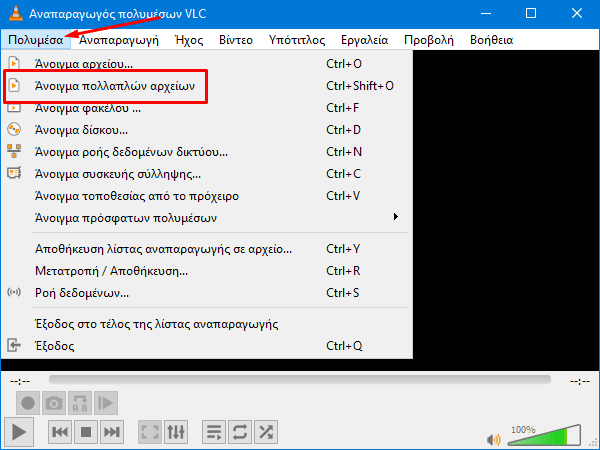Skip to previous media track
Viewport: 600px width, 450px height.
pos(60,432)
